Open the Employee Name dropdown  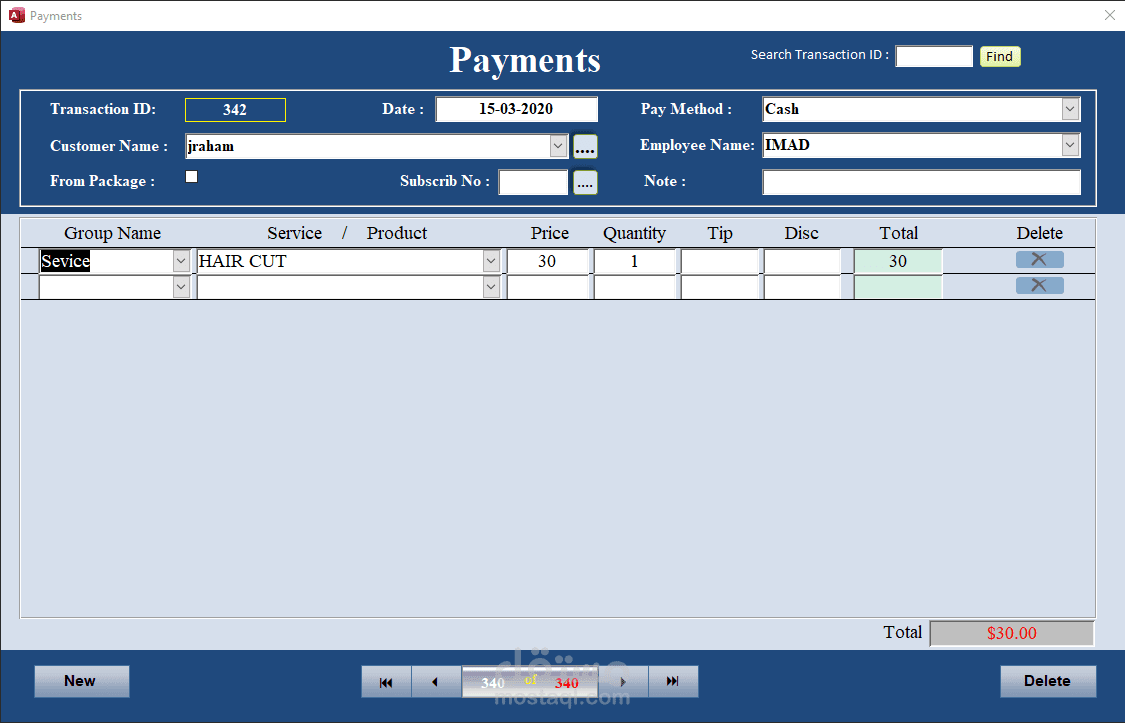[1070, 145]
